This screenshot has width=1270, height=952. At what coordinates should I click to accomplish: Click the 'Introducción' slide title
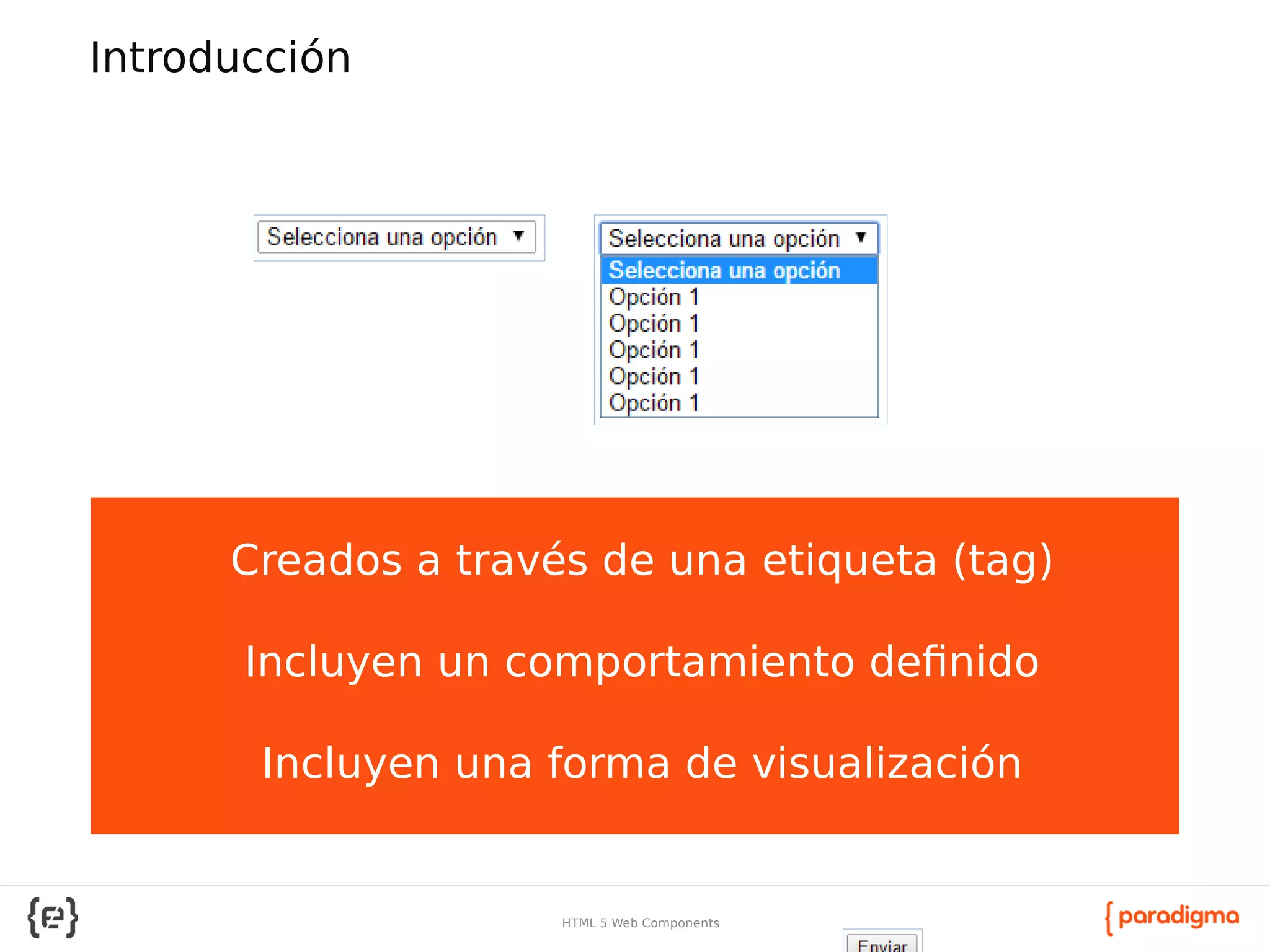tap(220, 58)
